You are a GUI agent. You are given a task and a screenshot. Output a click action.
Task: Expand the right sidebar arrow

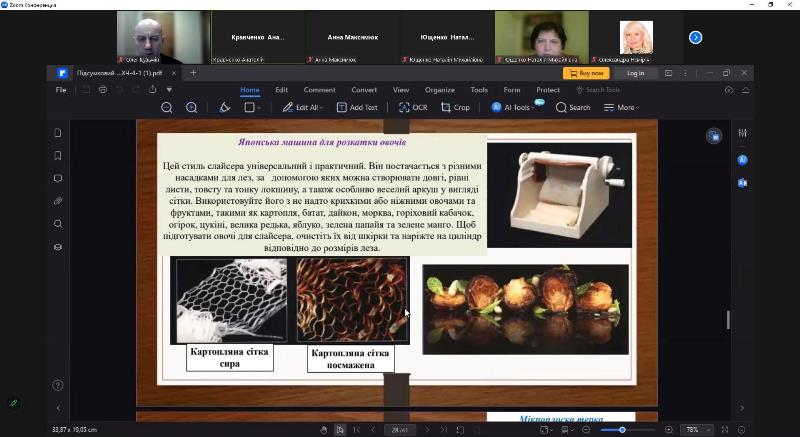point(742,408)
